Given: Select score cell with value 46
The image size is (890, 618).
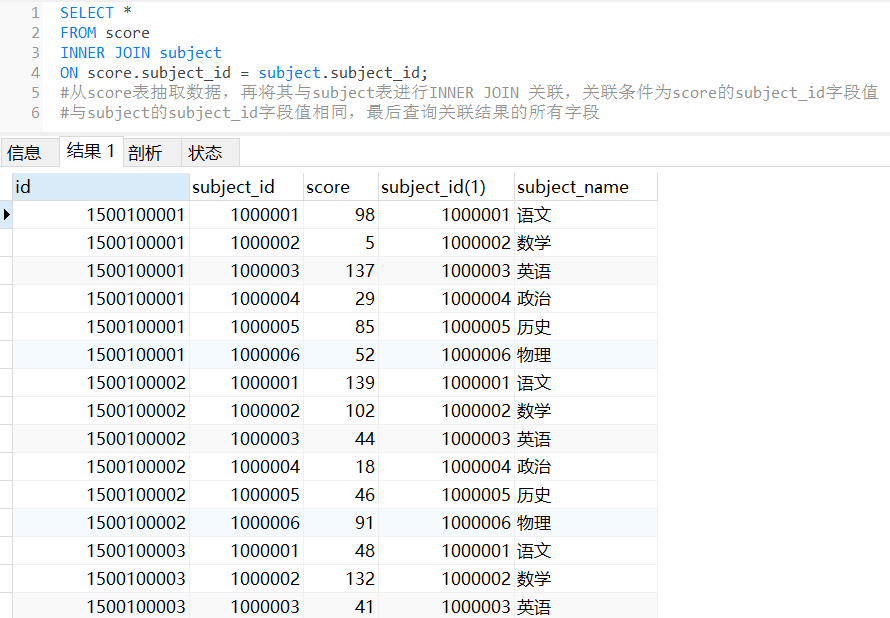Looking at the screenshot, I should (x=341, y=495).
